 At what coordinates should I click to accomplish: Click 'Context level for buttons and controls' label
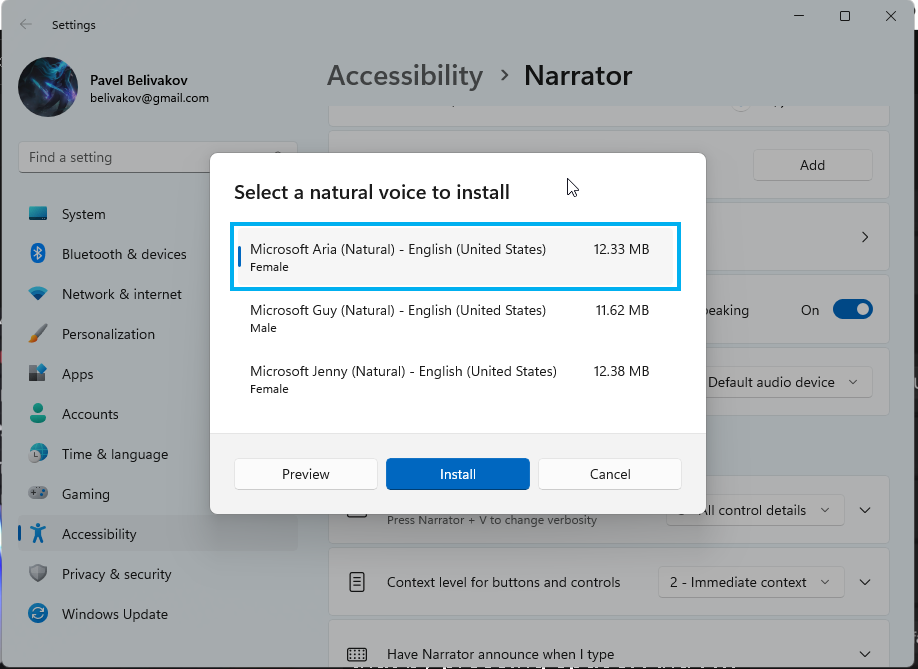click(x=503, y=582)
